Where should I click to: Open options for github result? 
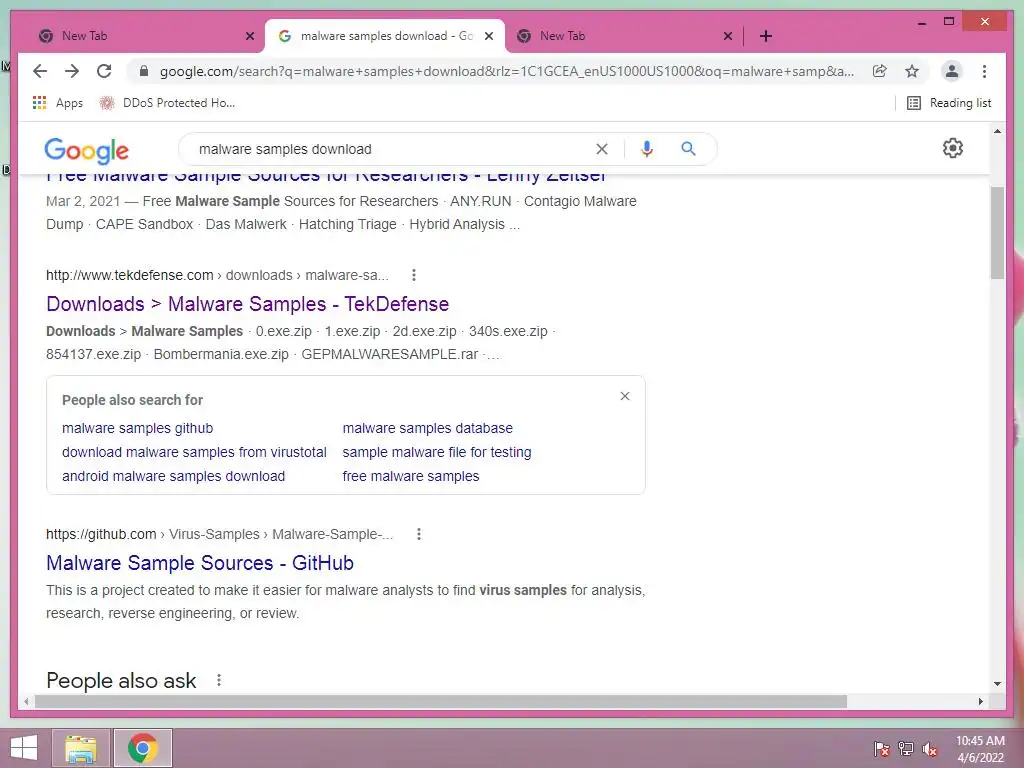(419, 534)
